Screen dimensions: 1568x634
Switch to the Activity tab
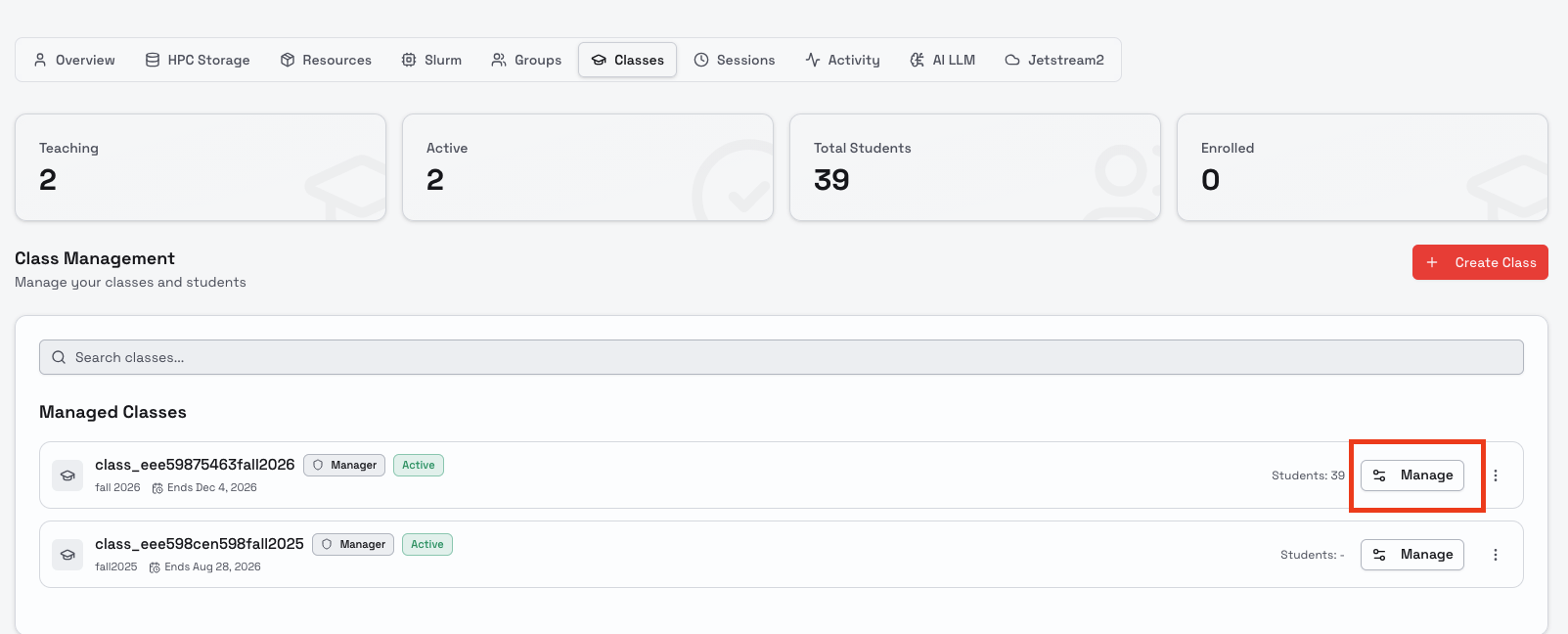pos(842,60)
